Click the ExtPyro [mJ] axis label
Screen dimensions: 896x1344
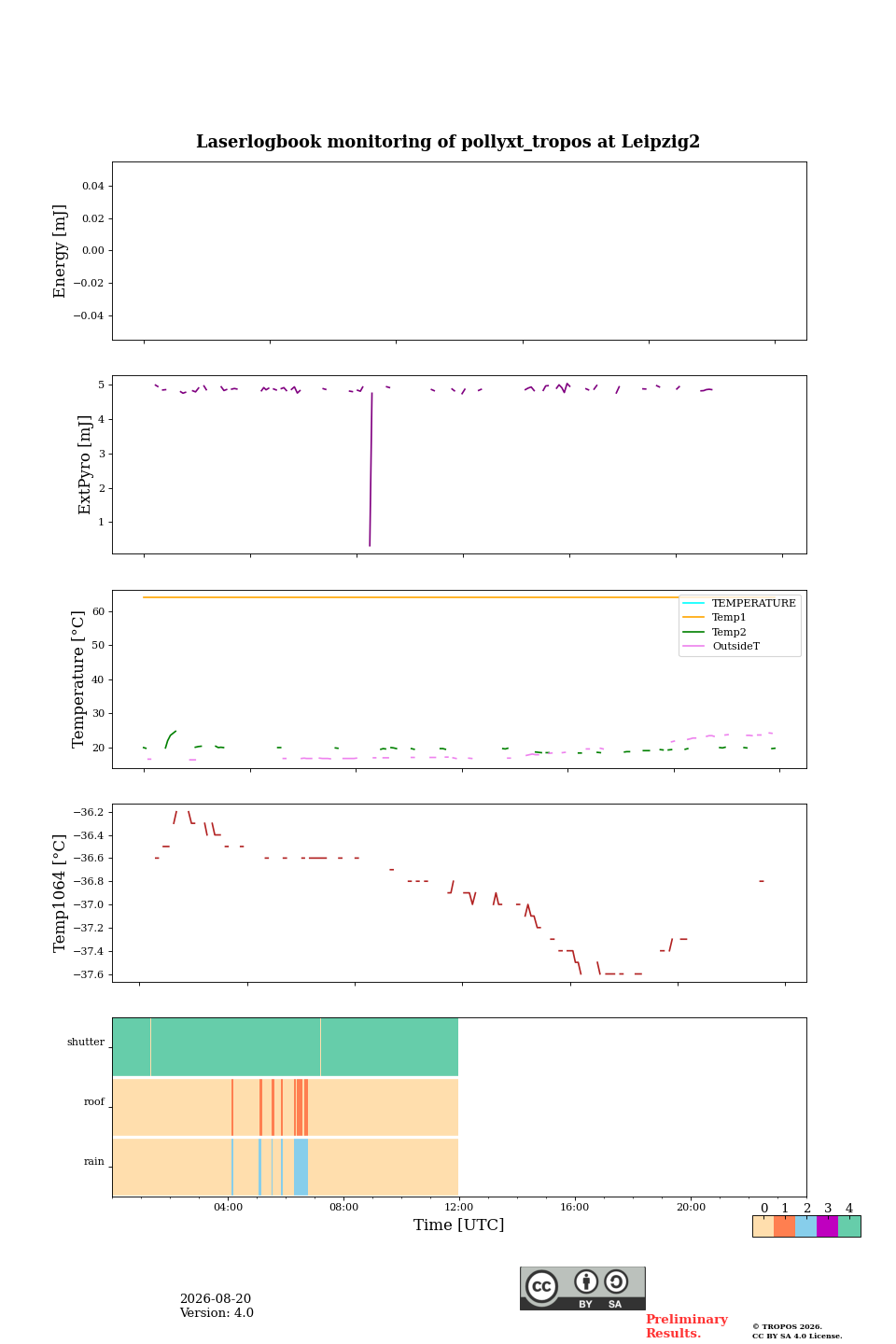coord(85,465)
